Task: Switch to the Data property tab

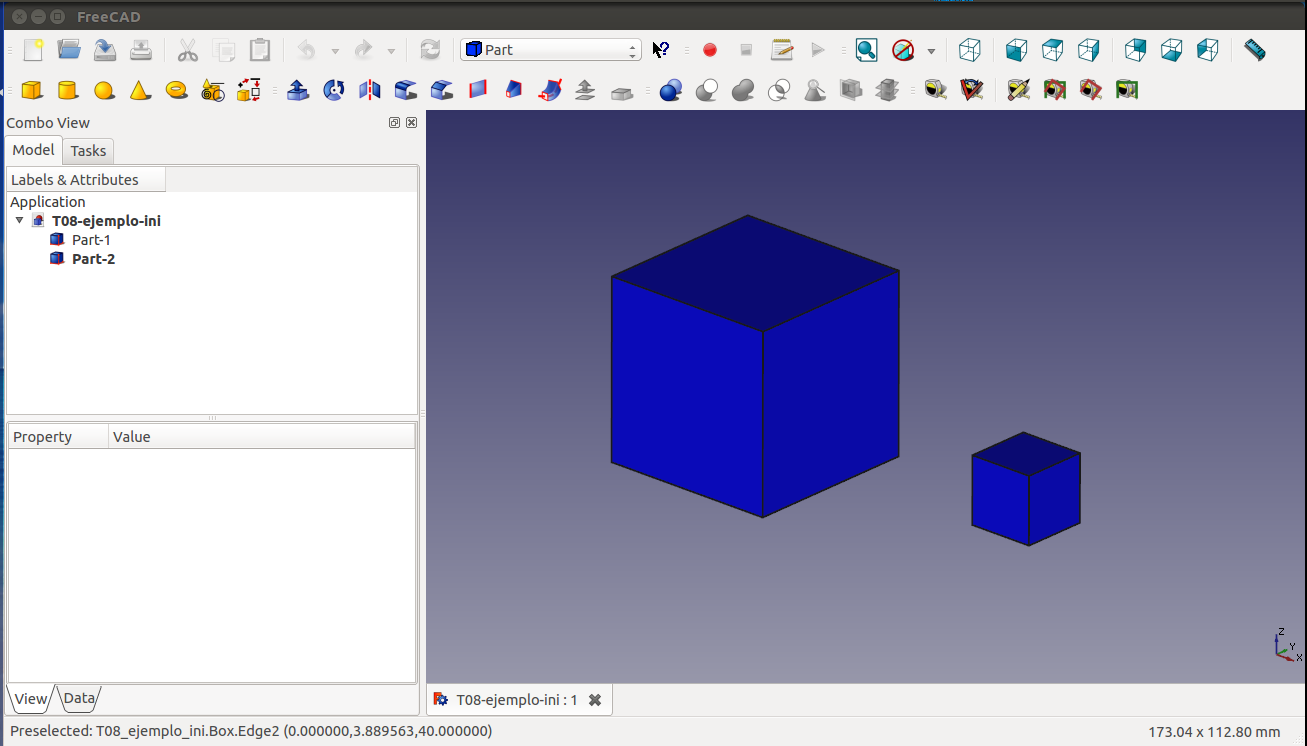Action: point(80,698)
